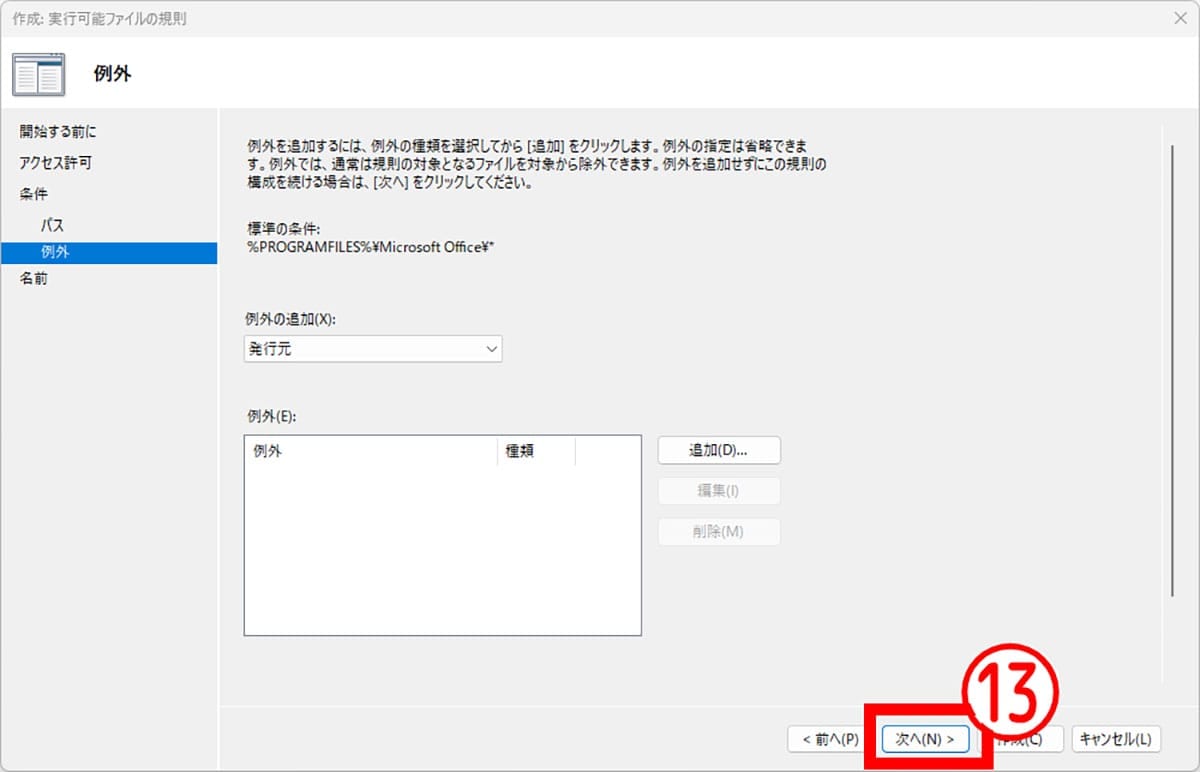Cancel the wizard with キャンセル(L)

pyautogui.click(x=1116, y=739)
